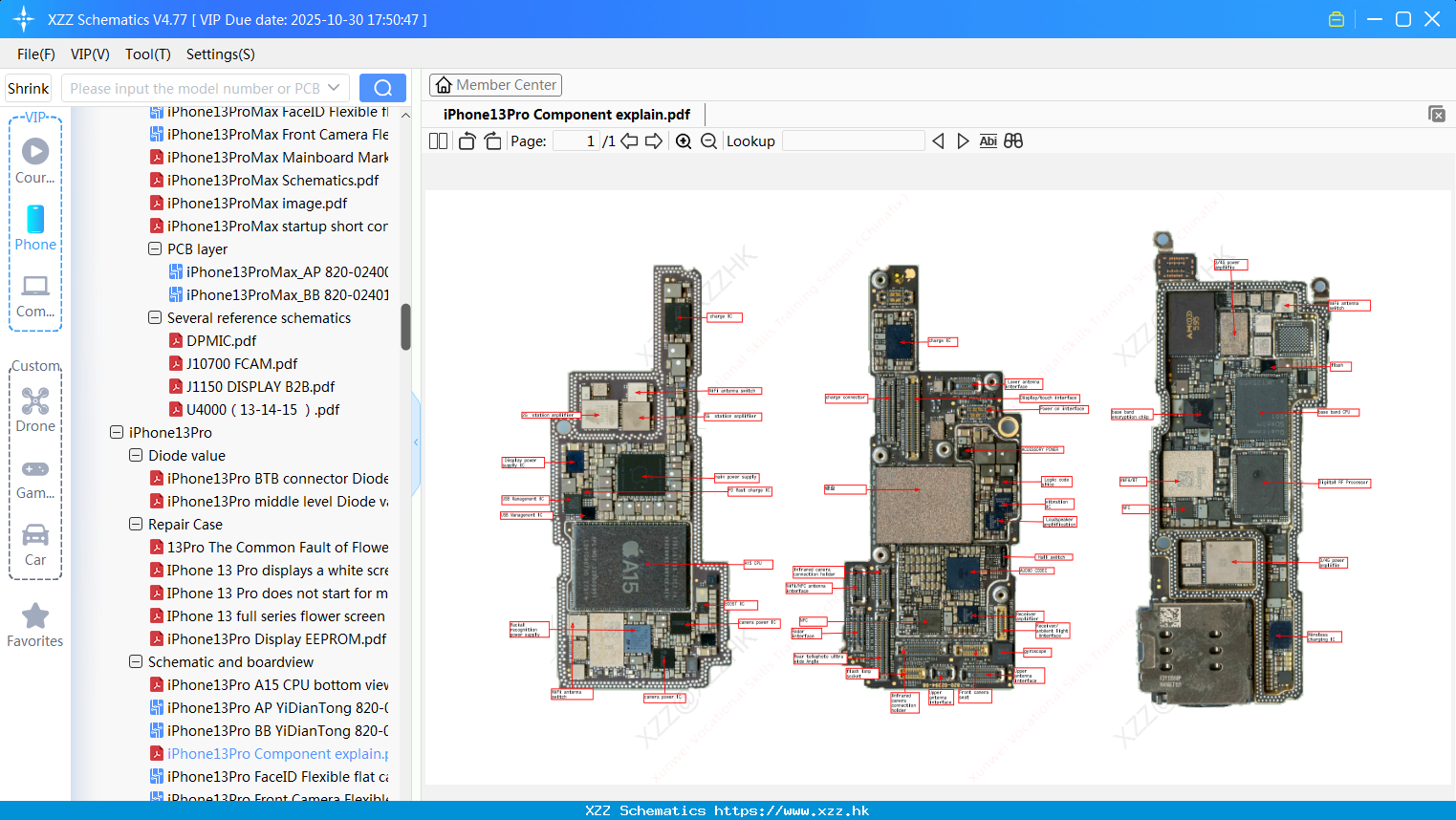Open U4000 (13-14-15).pdf
This screenshot has width=1456, height=820.
263,409
